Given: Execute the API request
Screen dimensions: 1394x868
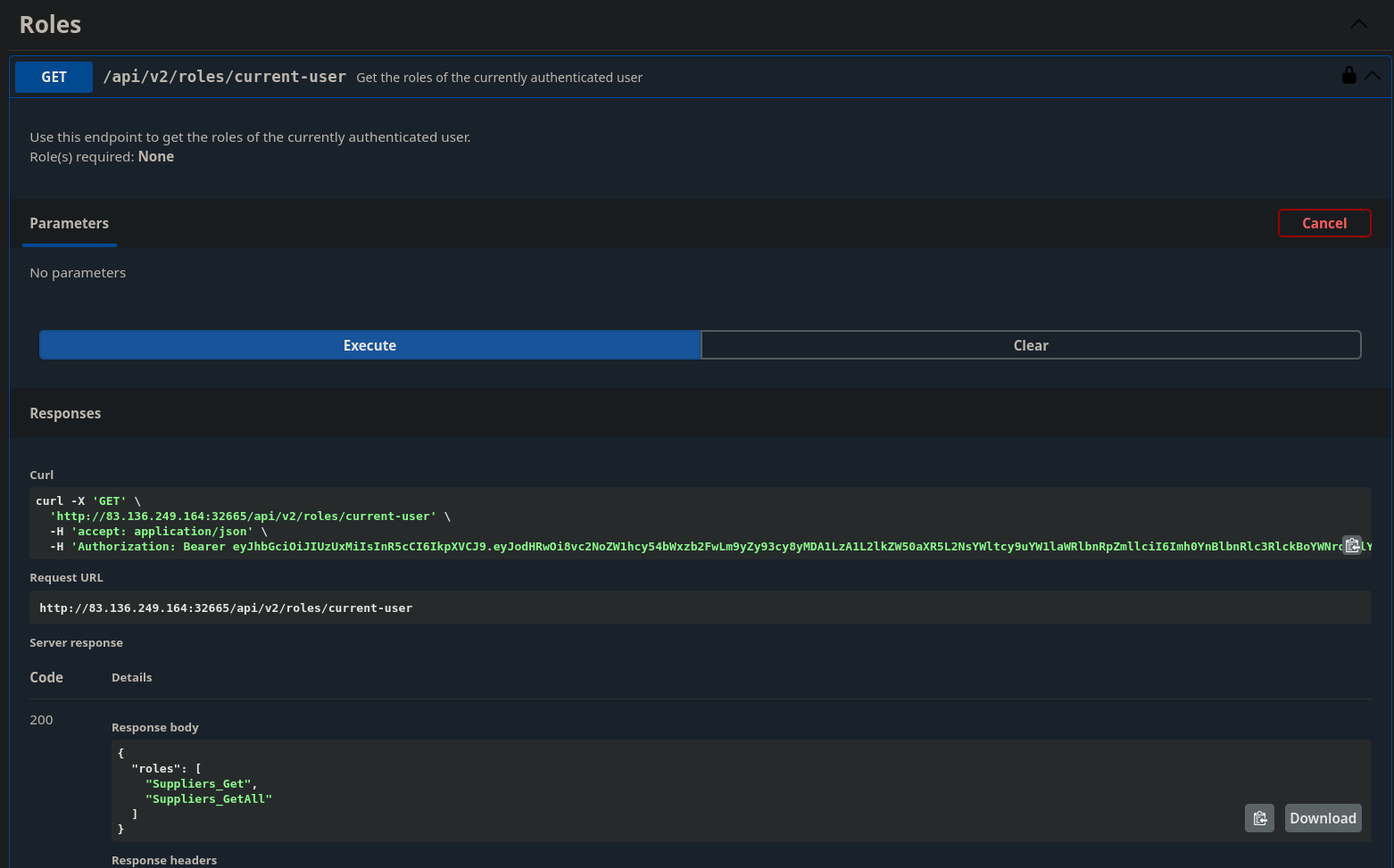Looking at the screenshot, I should click(369, 345).
